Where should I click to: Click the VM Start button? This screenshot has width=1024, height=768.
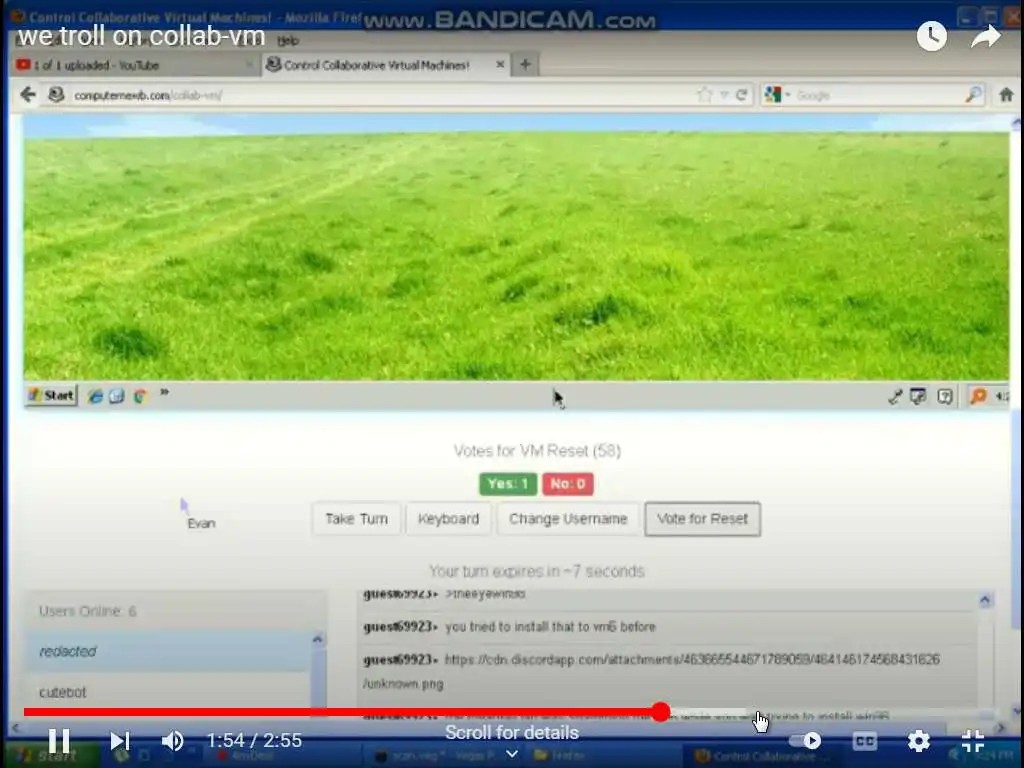[51, 395]
